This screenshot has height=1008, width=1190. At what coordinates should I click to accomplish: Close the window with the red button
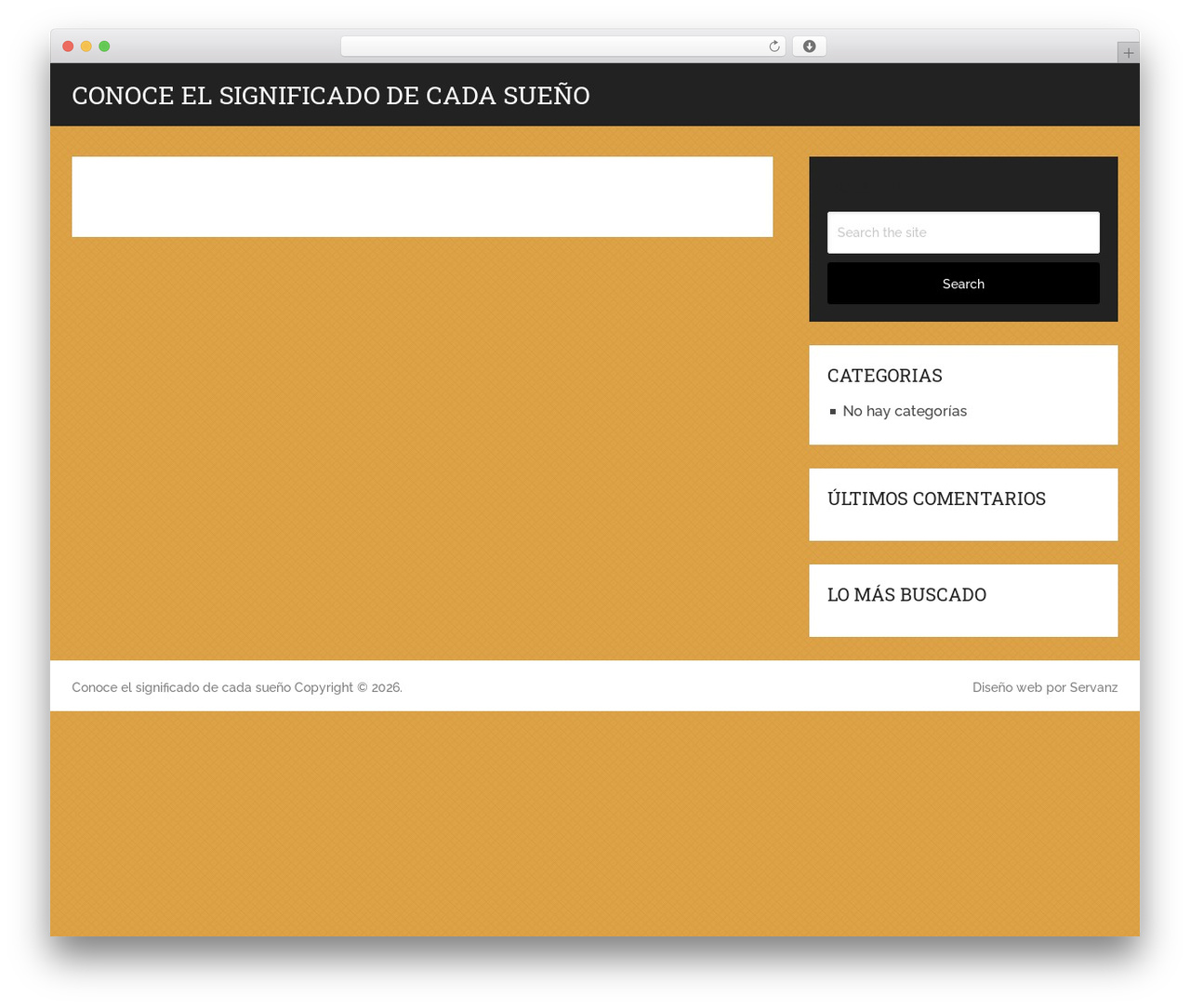click(68, 46)
